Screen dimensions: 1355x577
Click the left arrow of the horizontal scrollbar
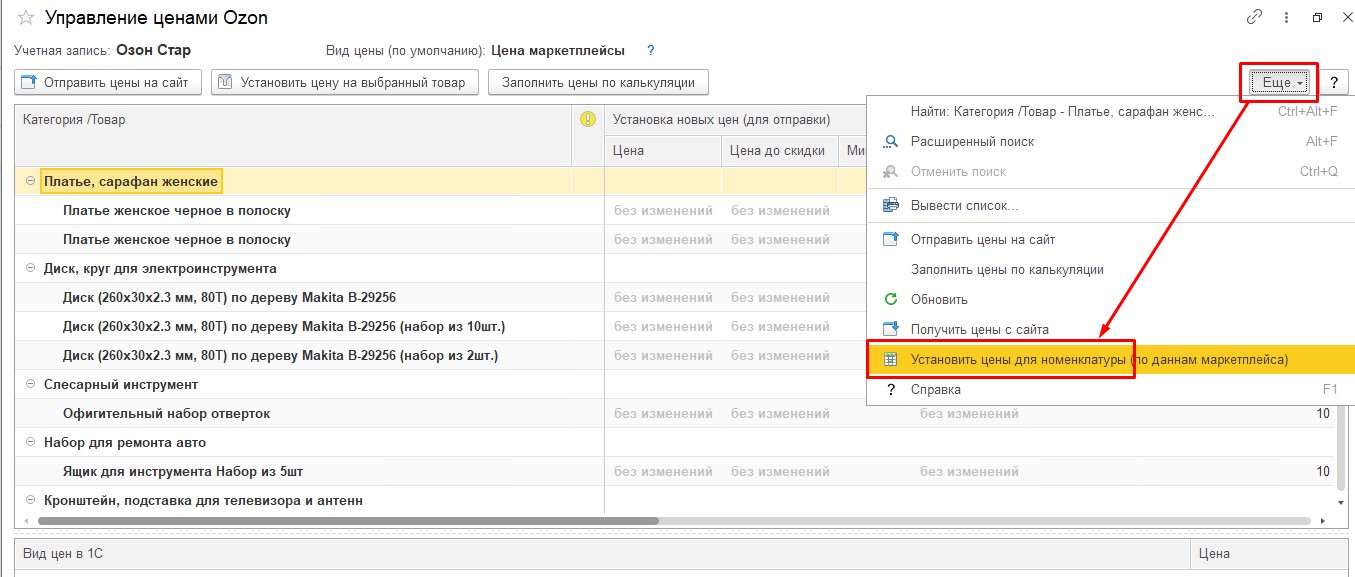[24, 521]
